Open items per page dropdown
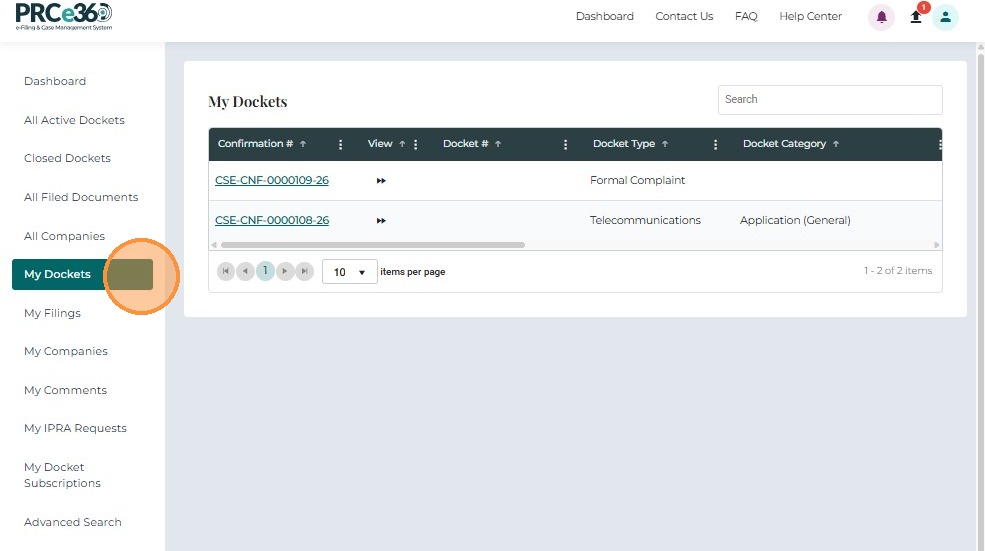 349,271
